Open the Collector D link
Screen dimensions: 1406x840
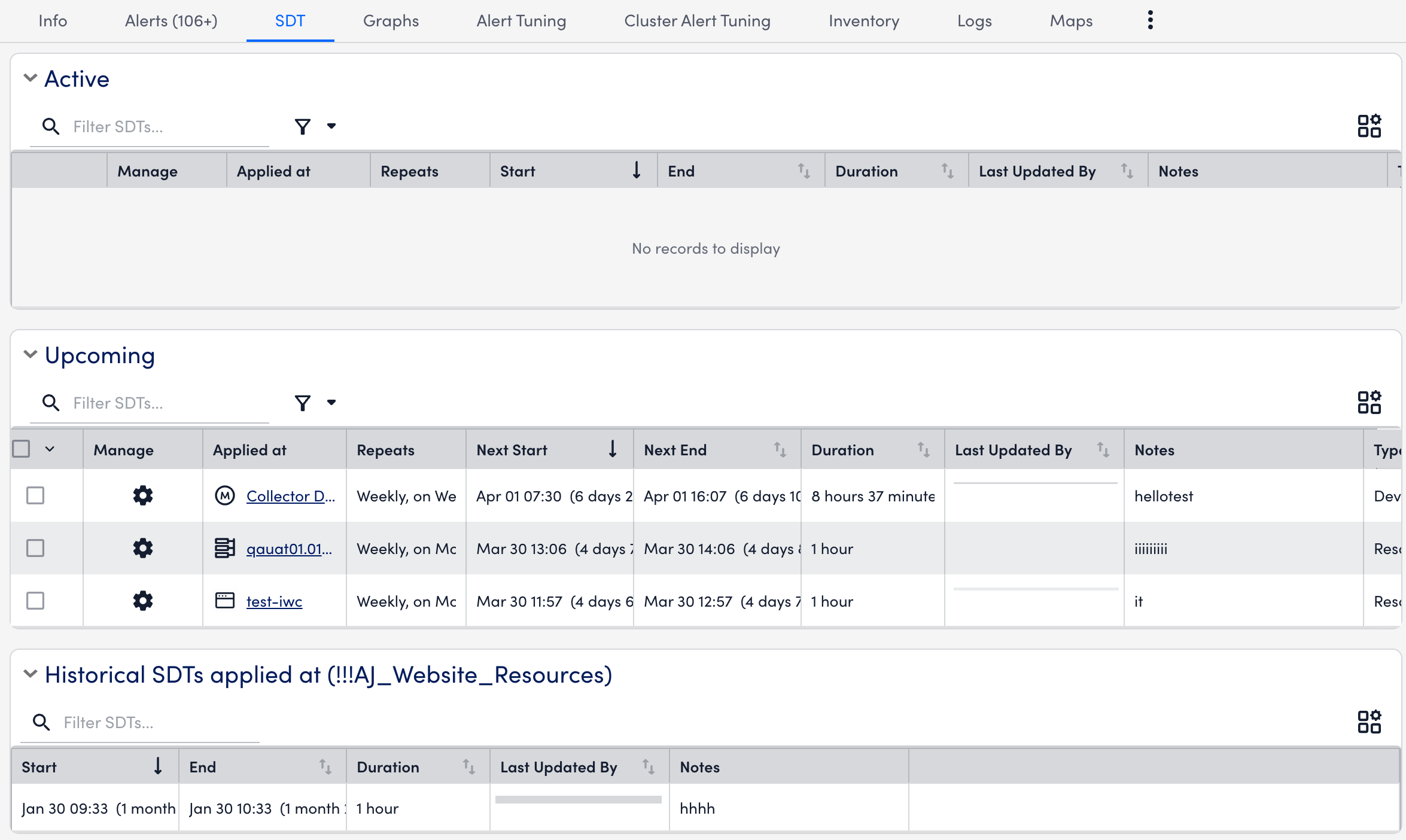tap(291, 495)
